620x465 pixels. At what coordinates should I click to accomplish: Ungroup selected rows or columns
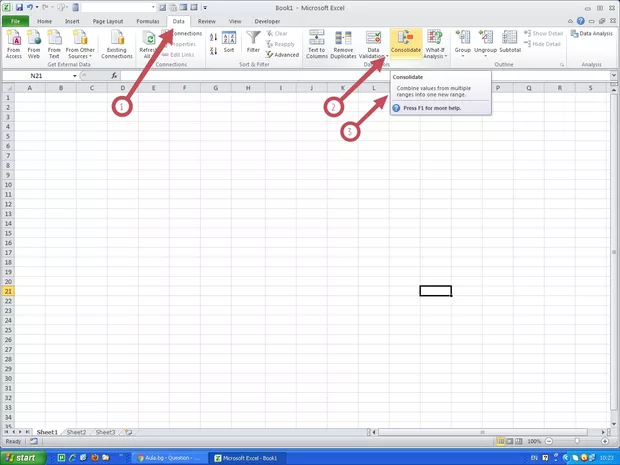point(485,43)
